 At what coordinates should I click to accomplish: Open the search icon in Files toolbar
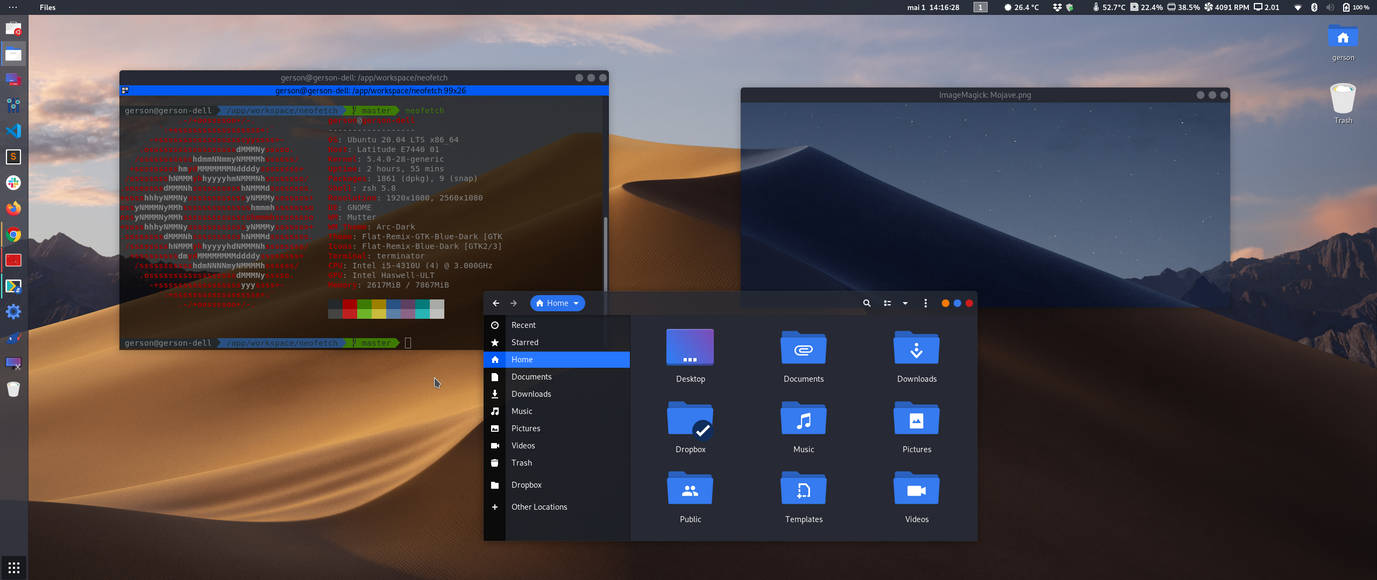click(x=866, y=303)
